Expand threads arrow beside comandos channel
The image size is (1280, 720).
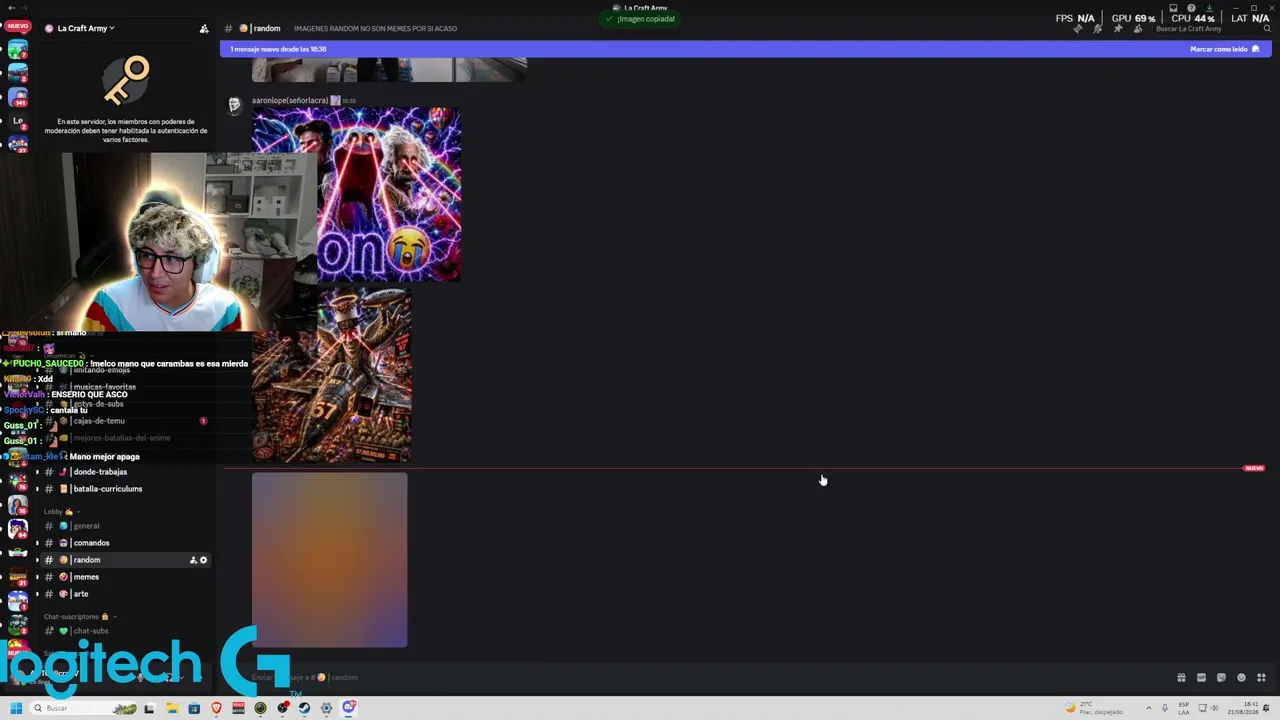tap(37, 543)
